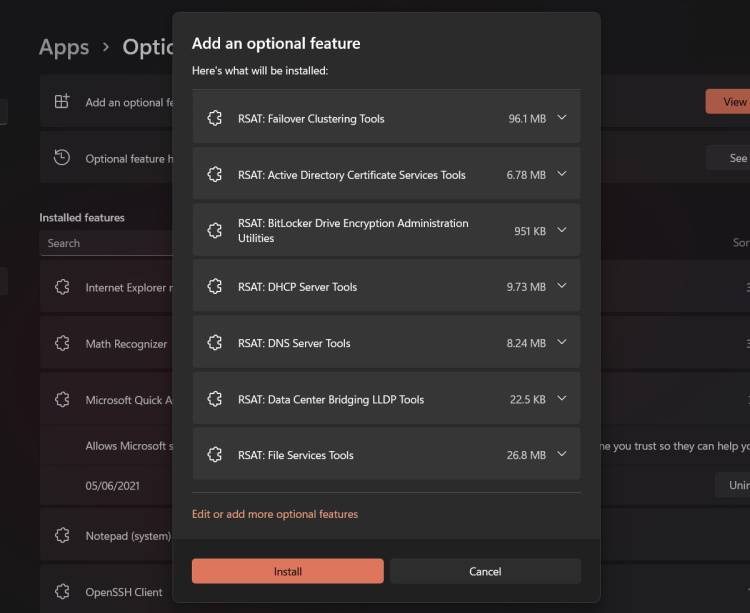Screen dimensions: 750x613
Task: Click the puzzle icon beside RSAT: File Services Tools
Action: 215,455
